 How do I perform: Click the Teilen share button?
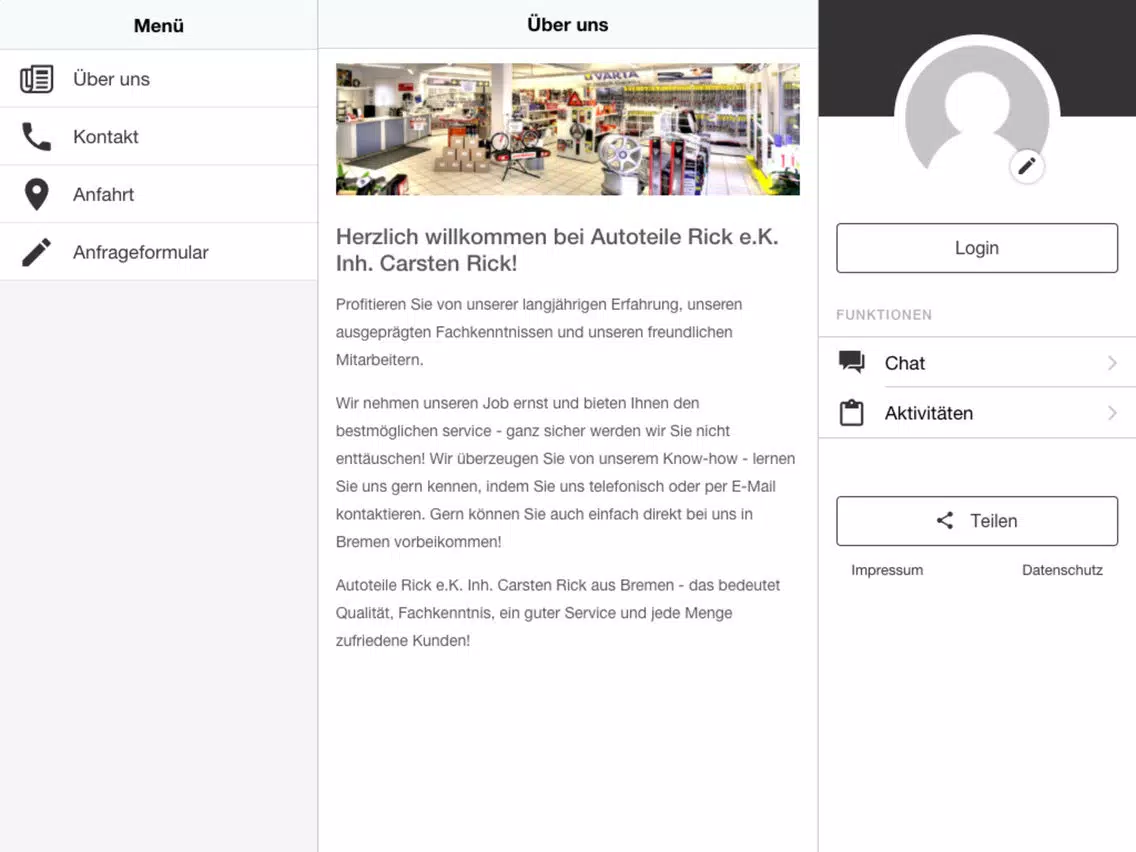pyautogui.click(x=977, y=521)
